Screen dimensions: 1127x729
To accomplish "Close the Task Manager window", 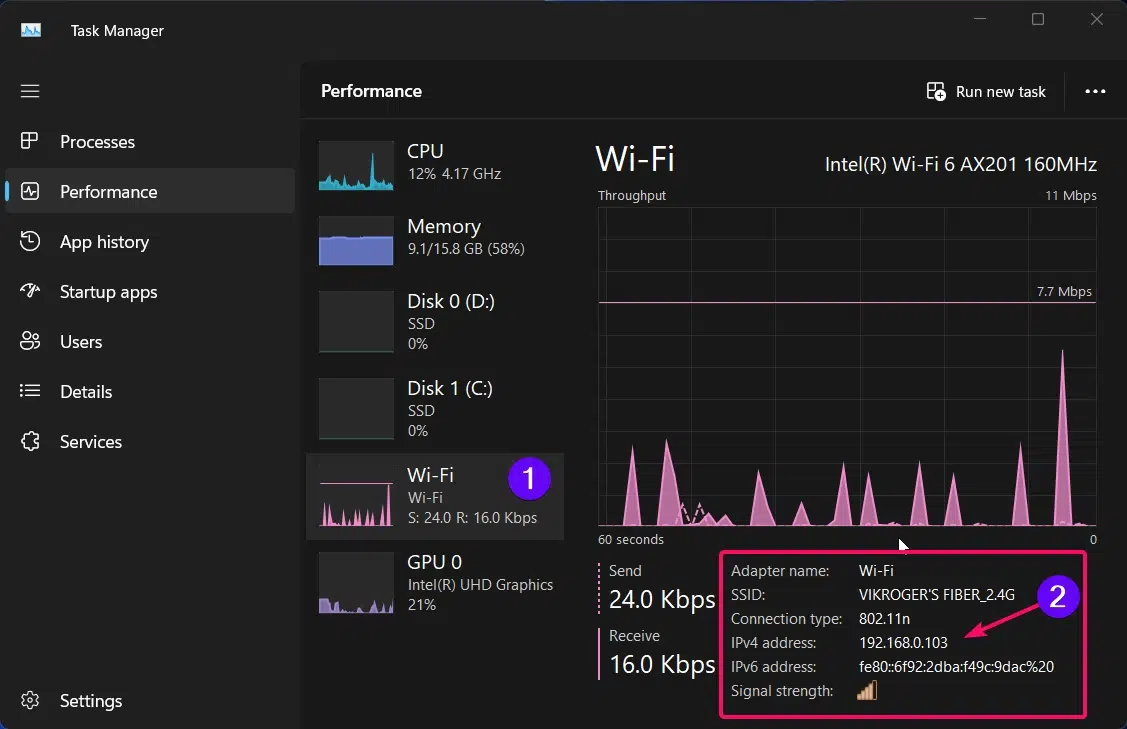I will pyautogui.click(x=1096, y=19).
